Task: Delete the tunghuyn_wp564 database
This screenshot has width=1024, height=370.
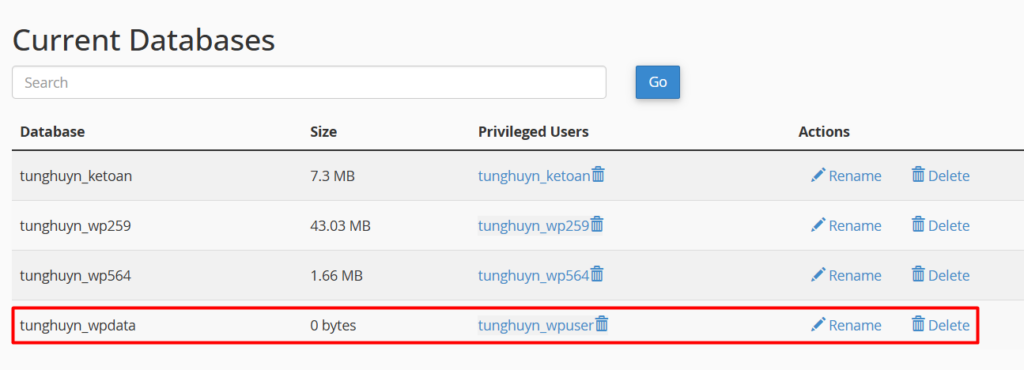Action: coord(940,275)
